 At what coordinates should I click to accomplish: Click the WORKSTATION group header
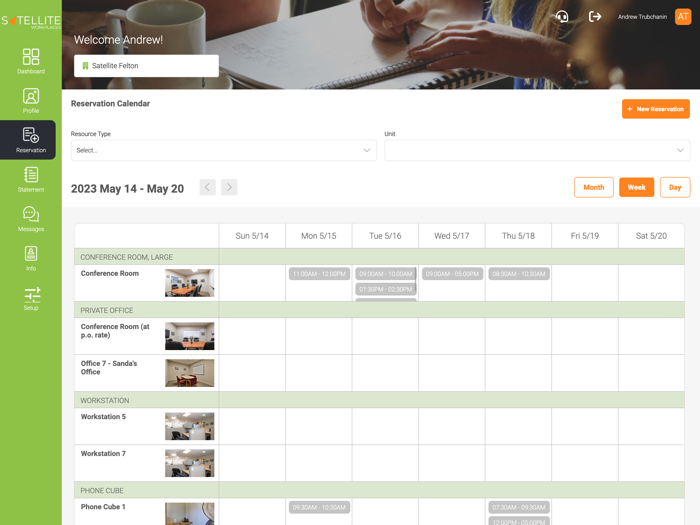105,400
